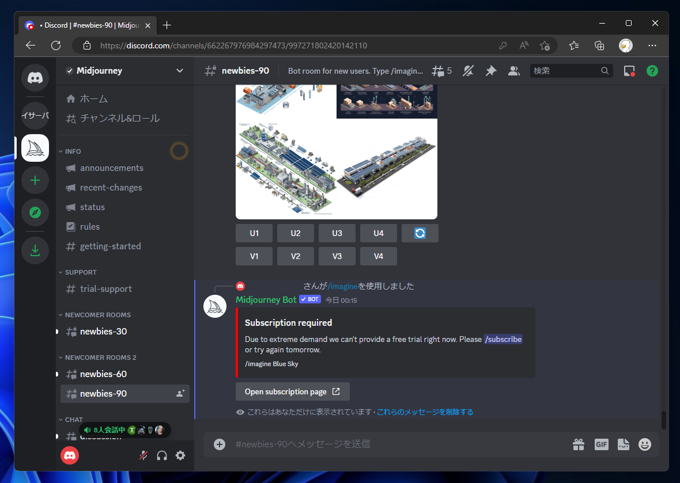Open the sticker picker icon
This screenshot has width=680, height=483.
coord(623,444)
